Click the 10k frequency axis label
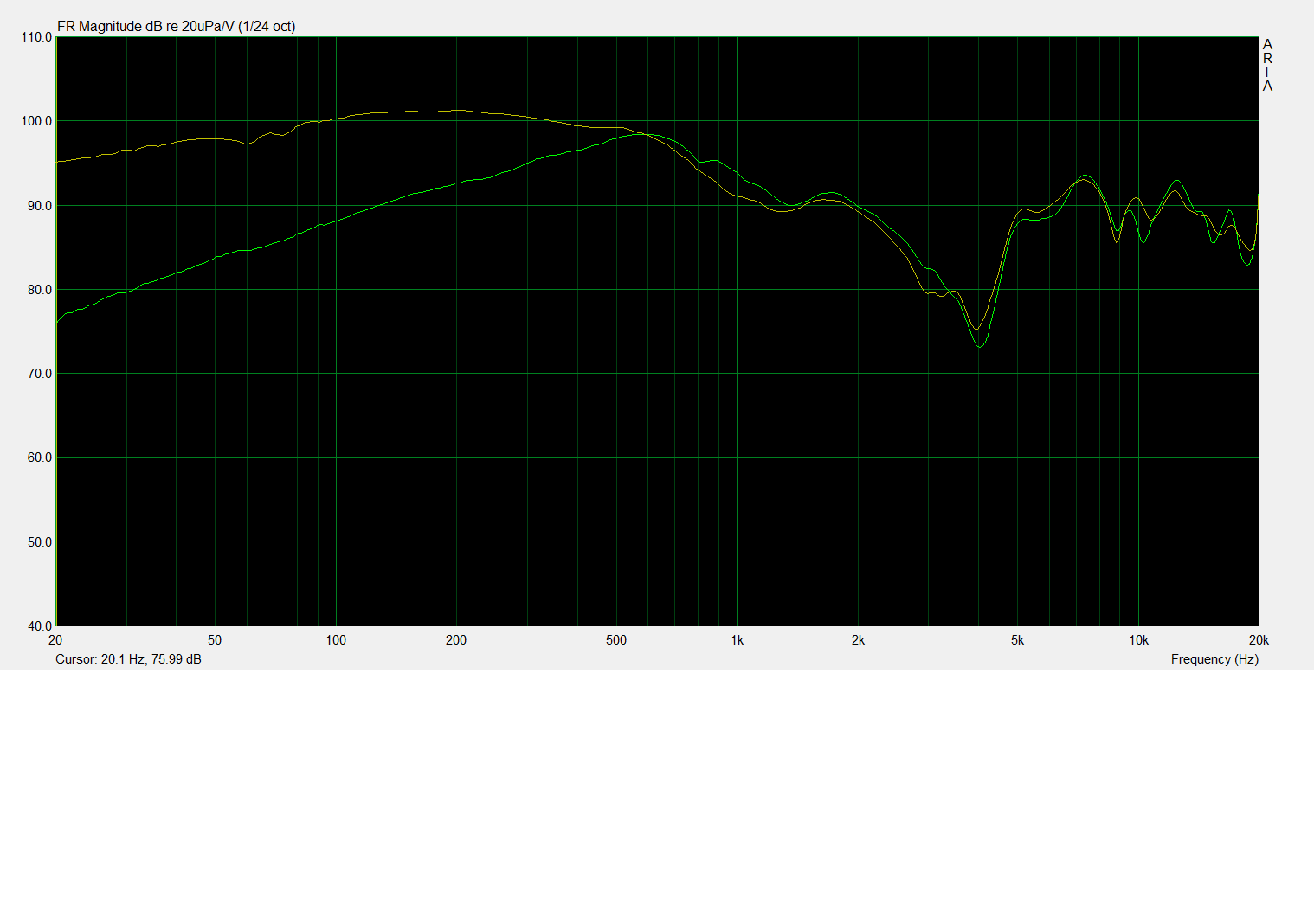This screenshot has width=1314, height=924. coord(1138,640)
